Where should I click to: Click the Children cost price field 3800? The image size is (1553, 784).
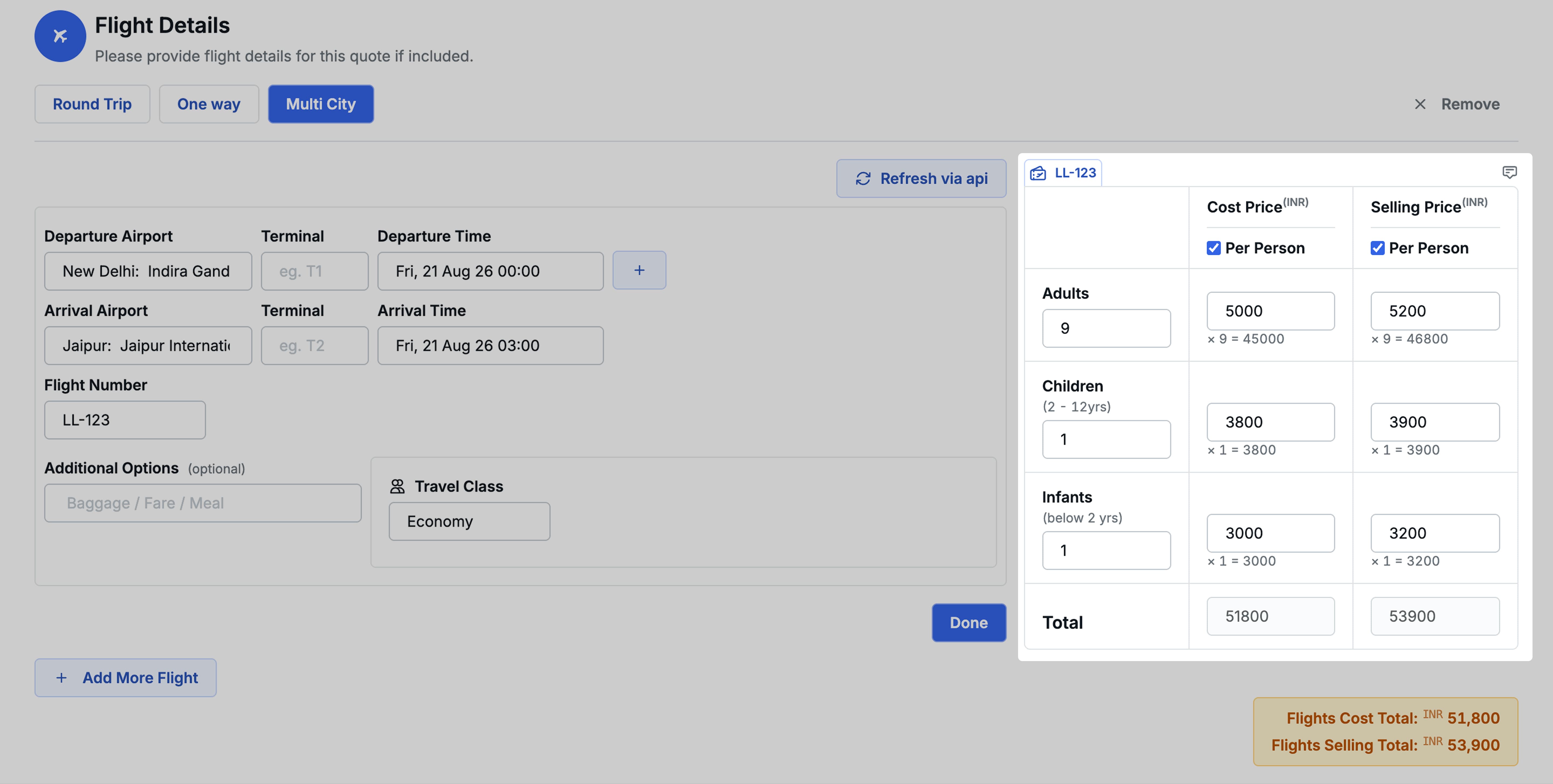(x=1271, y=422)
